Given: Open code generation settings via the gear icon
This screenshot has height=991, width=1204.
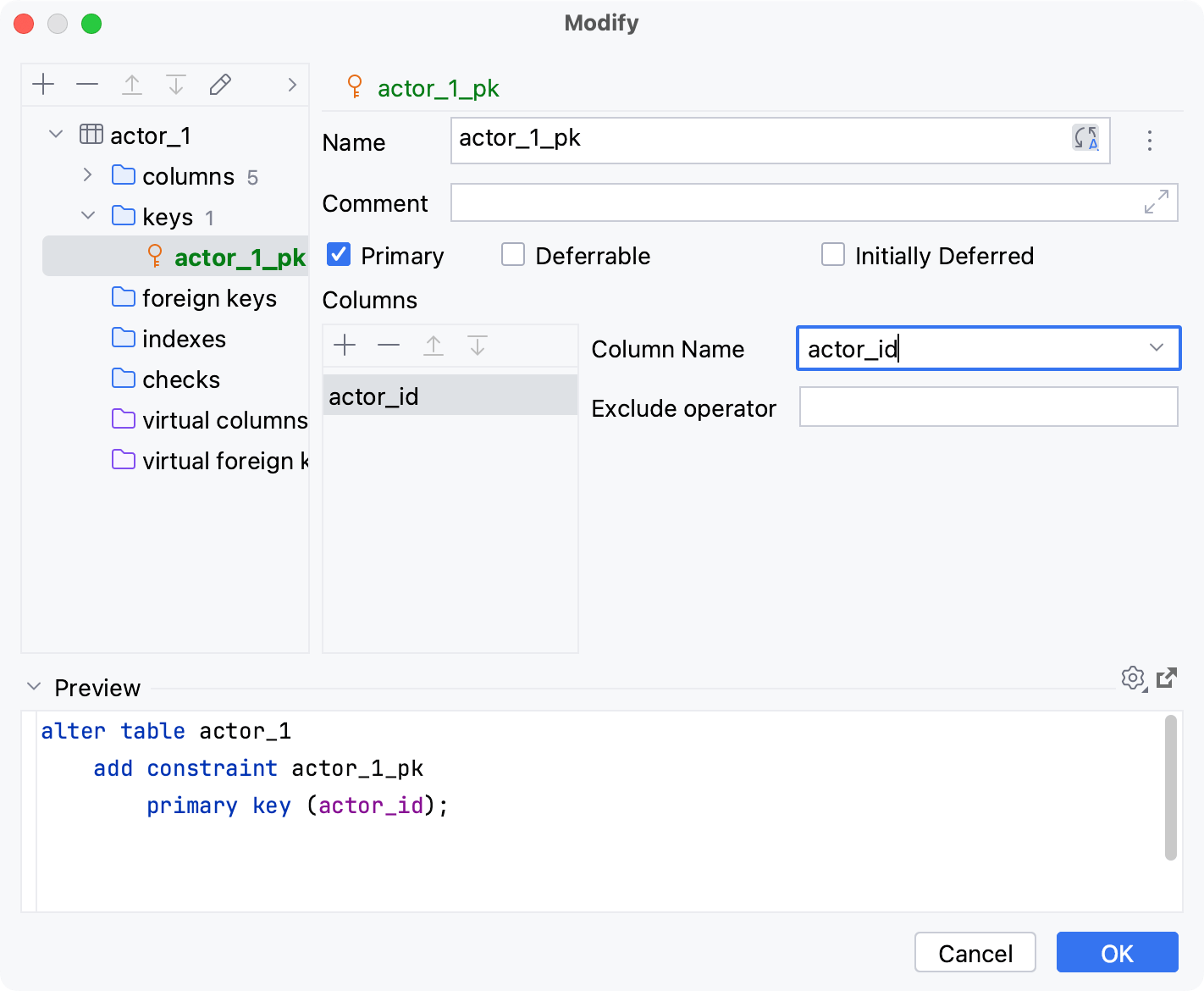Looking at the screenshot, I should [1133, 678].
